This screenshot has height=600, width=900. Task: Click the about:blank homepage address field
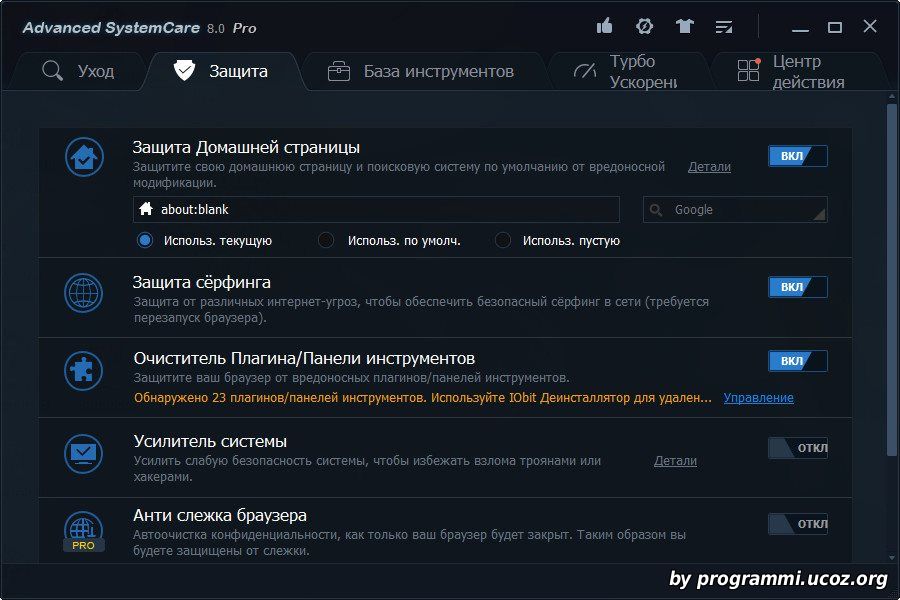(x=376, y=210)
